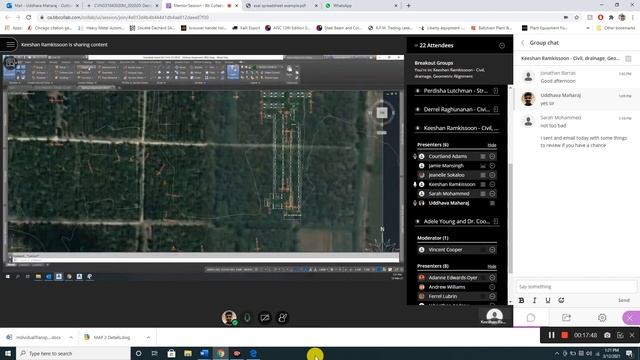Click the attendees panel vertical scrollbar
Screen dimensions: 640x360
510,218
